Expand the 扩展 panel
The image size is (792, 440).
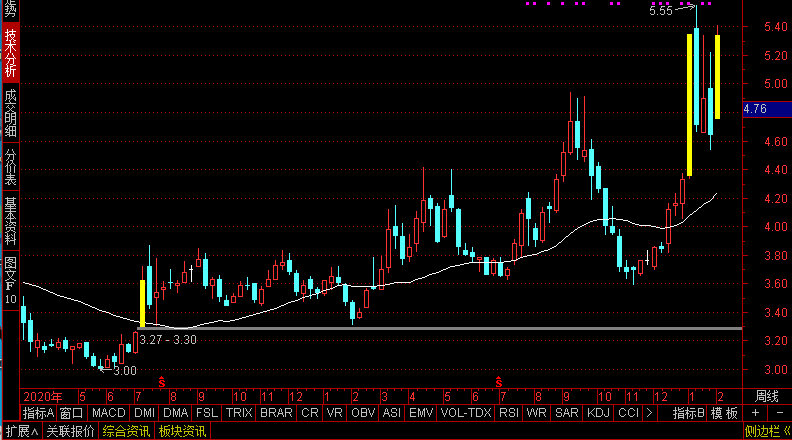20,432
